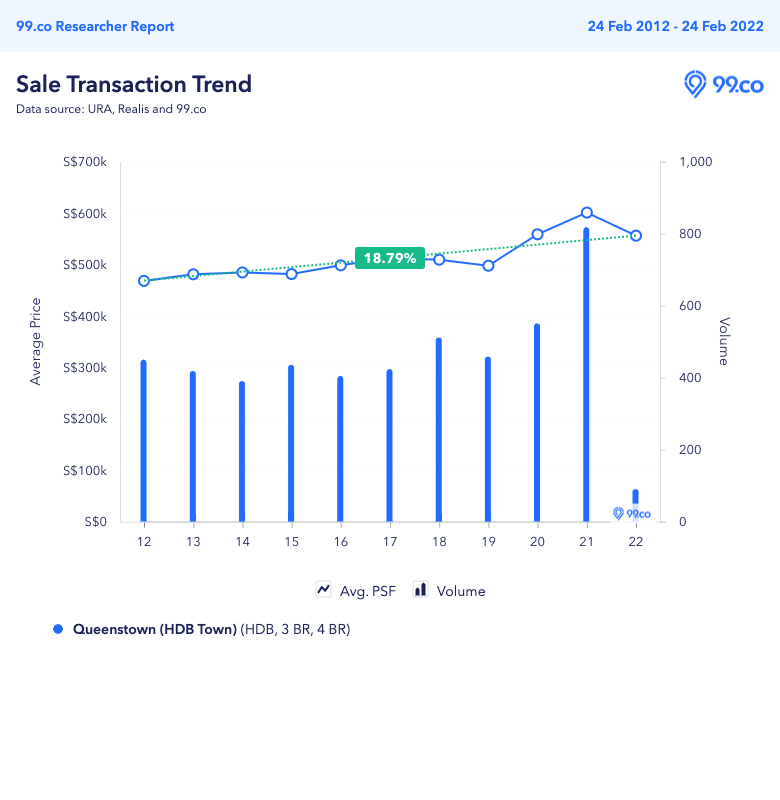
Task: Click the S$500k axis label
Action: tap(85, 265)
